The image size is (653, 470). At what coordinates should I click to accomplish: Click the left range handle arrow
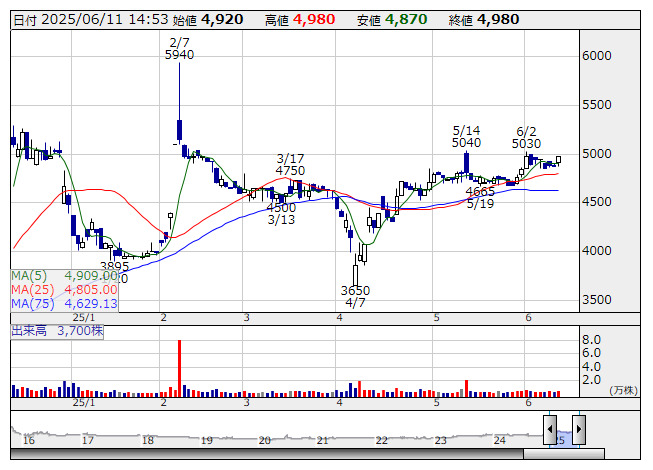[x=550, y=429]
